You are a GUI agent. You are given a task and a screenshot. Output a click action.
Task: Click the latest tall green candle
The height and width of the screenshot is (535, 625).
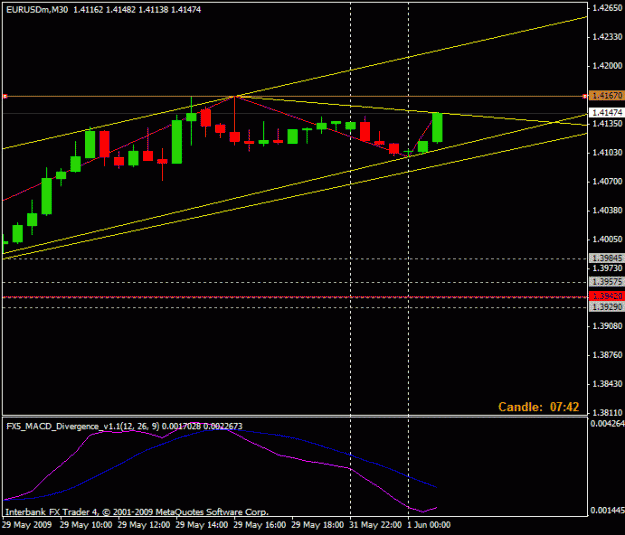pos(437,128)
